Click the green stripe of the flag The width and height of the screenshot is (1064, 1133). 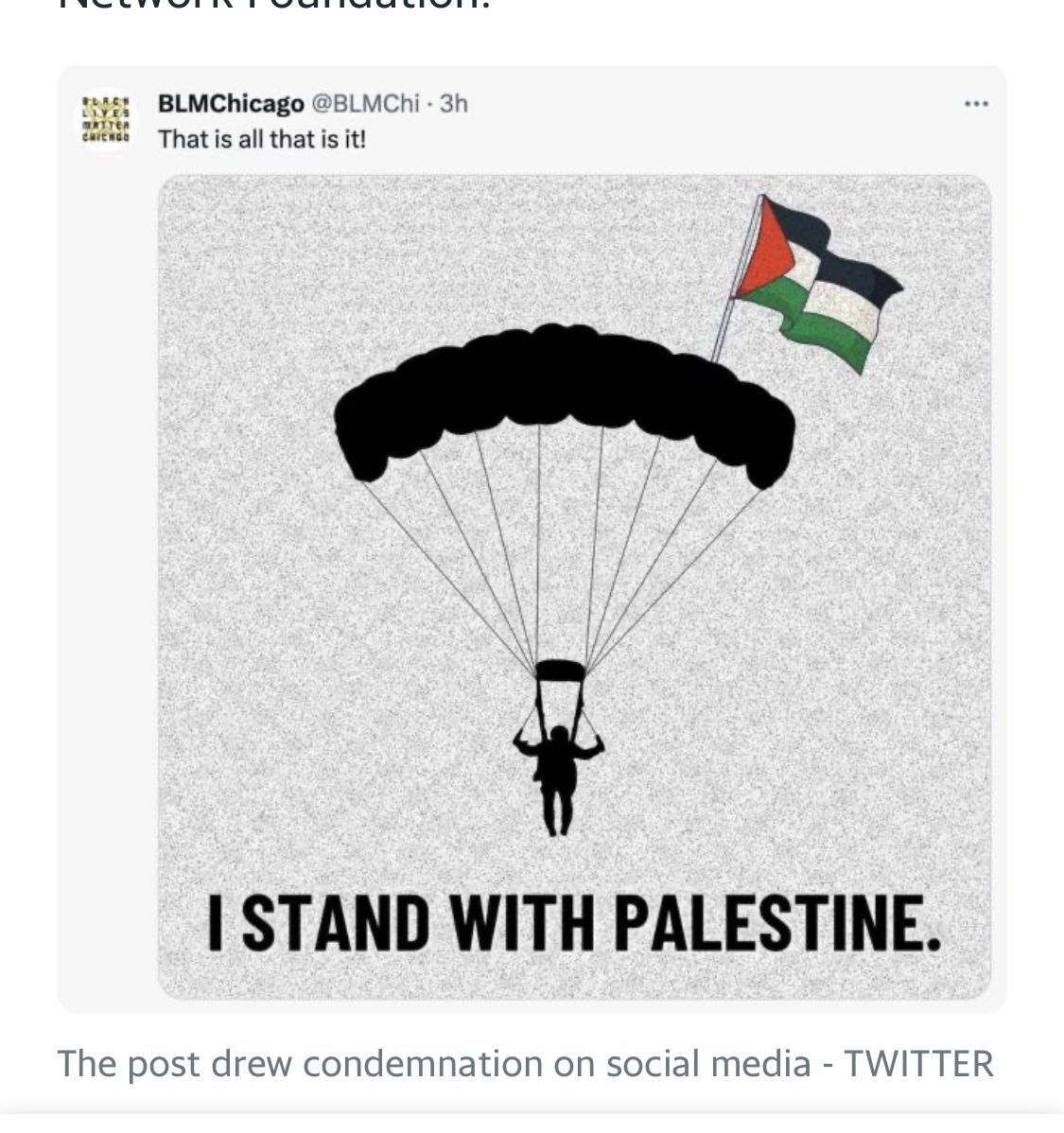coord(817,325)
